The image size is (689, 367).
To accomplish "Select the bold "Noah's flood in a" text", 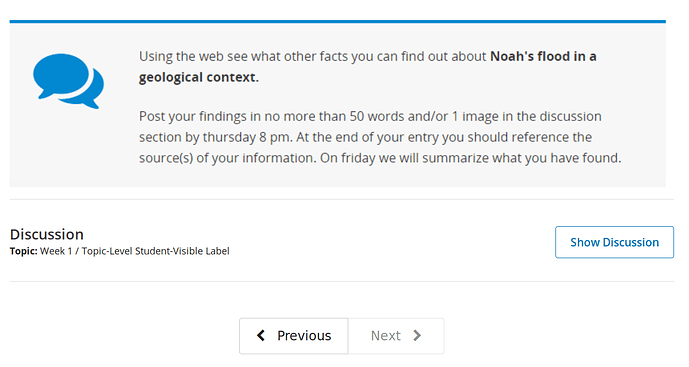I will pos(543,56).
